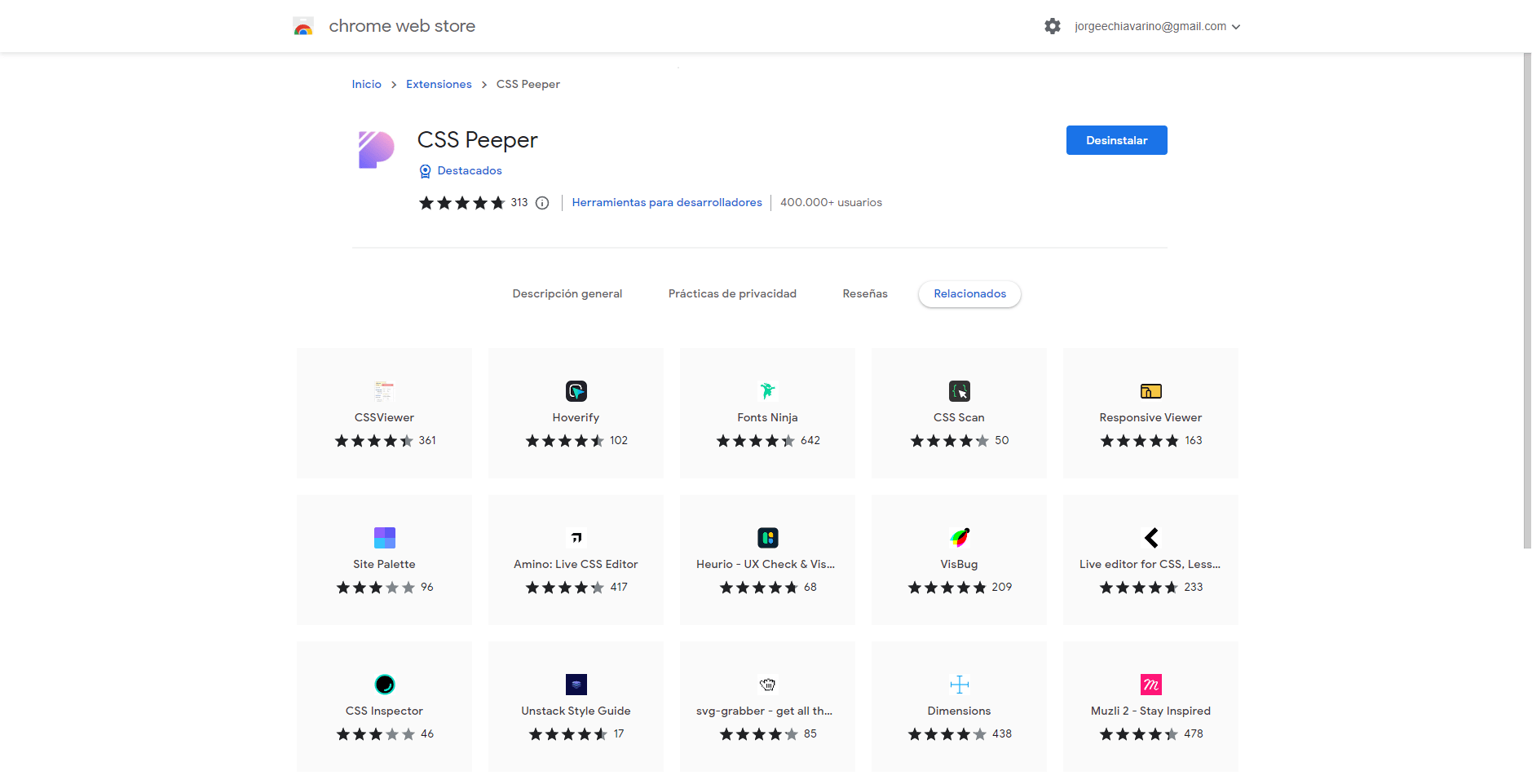Open the VisBug title text
The height and width of the screenshot is (784, 1532).
point(959,565)
